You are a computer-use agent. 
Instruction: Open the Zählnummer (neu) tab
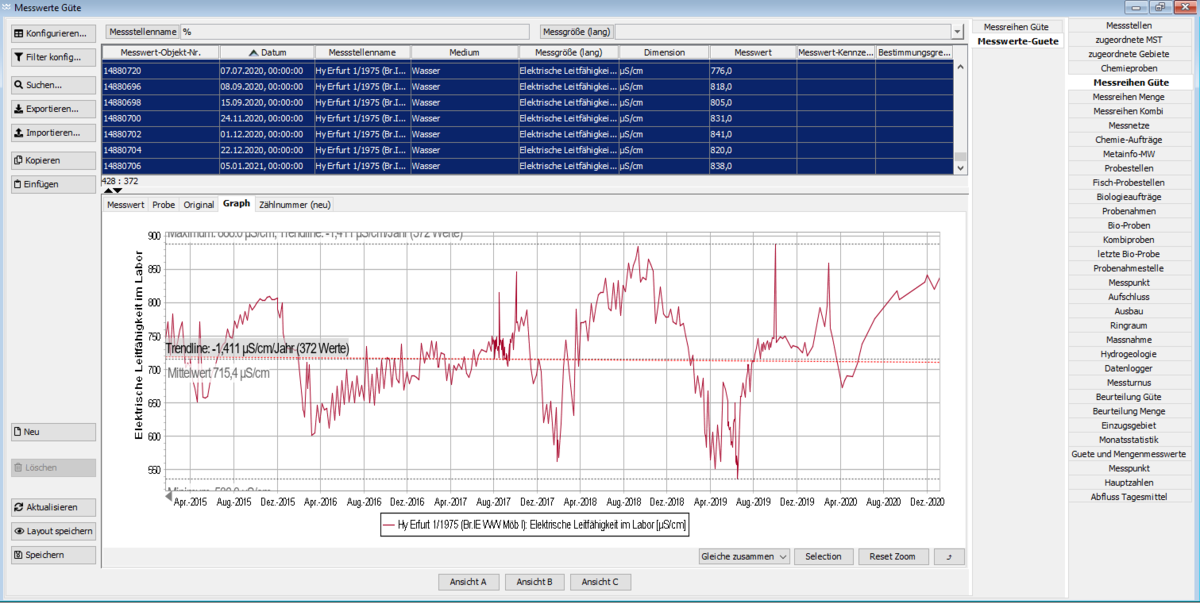pyautogui.click(x=295, y=204)
